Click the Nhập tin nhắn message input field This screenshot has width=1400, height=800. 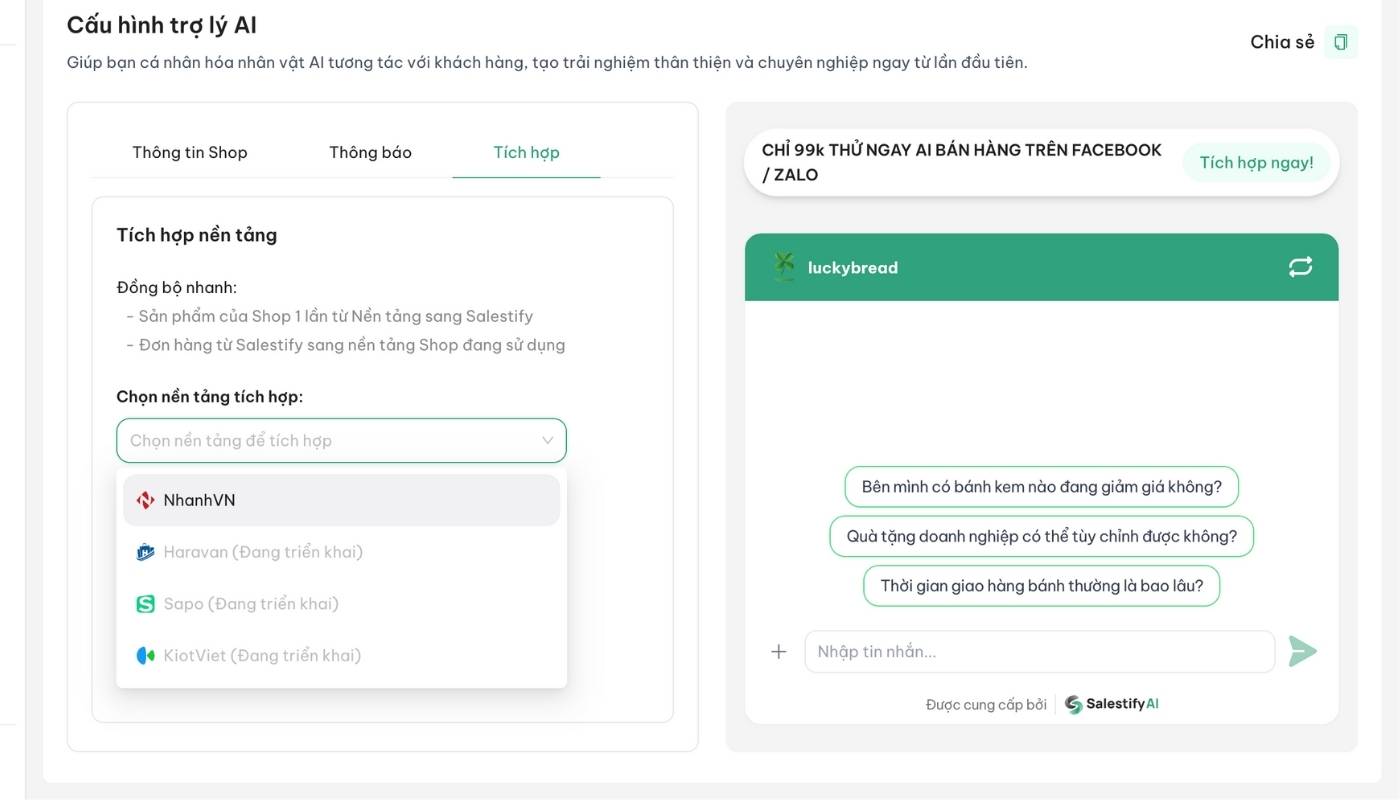click(x=1040, y=651)
